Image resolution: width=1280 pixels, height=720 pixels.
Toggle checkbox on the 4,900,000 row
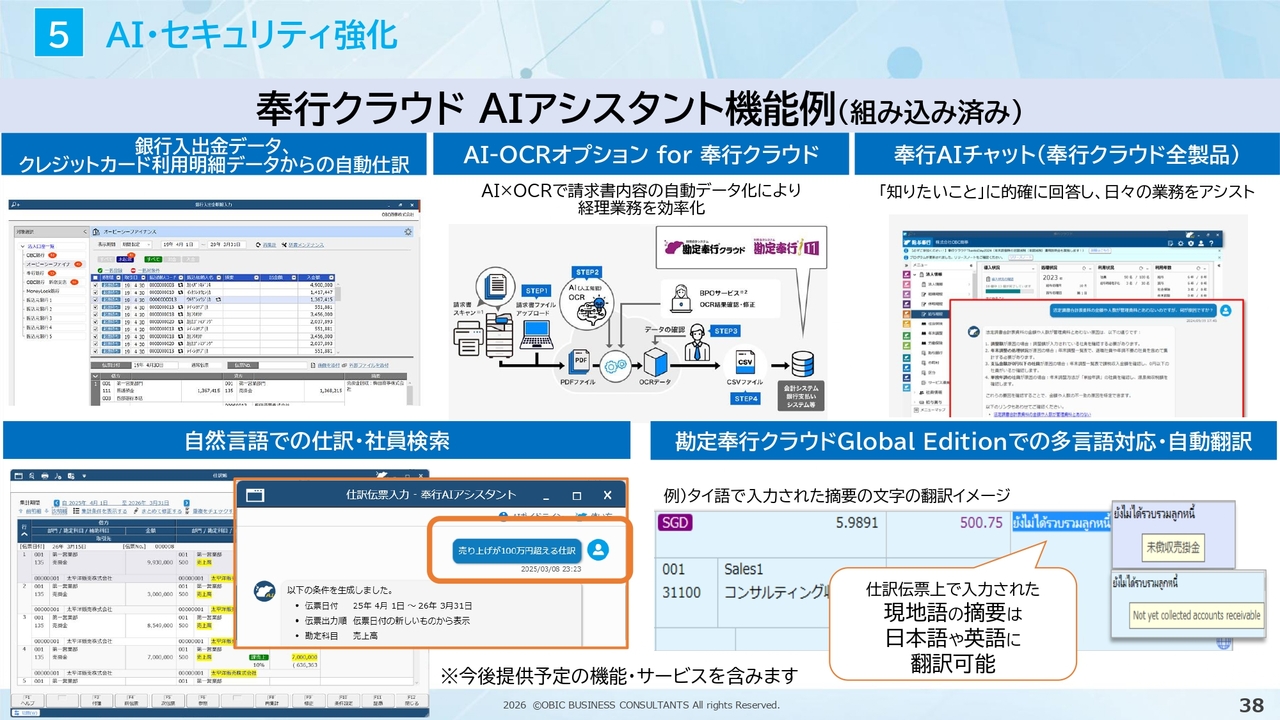[96, 284]
